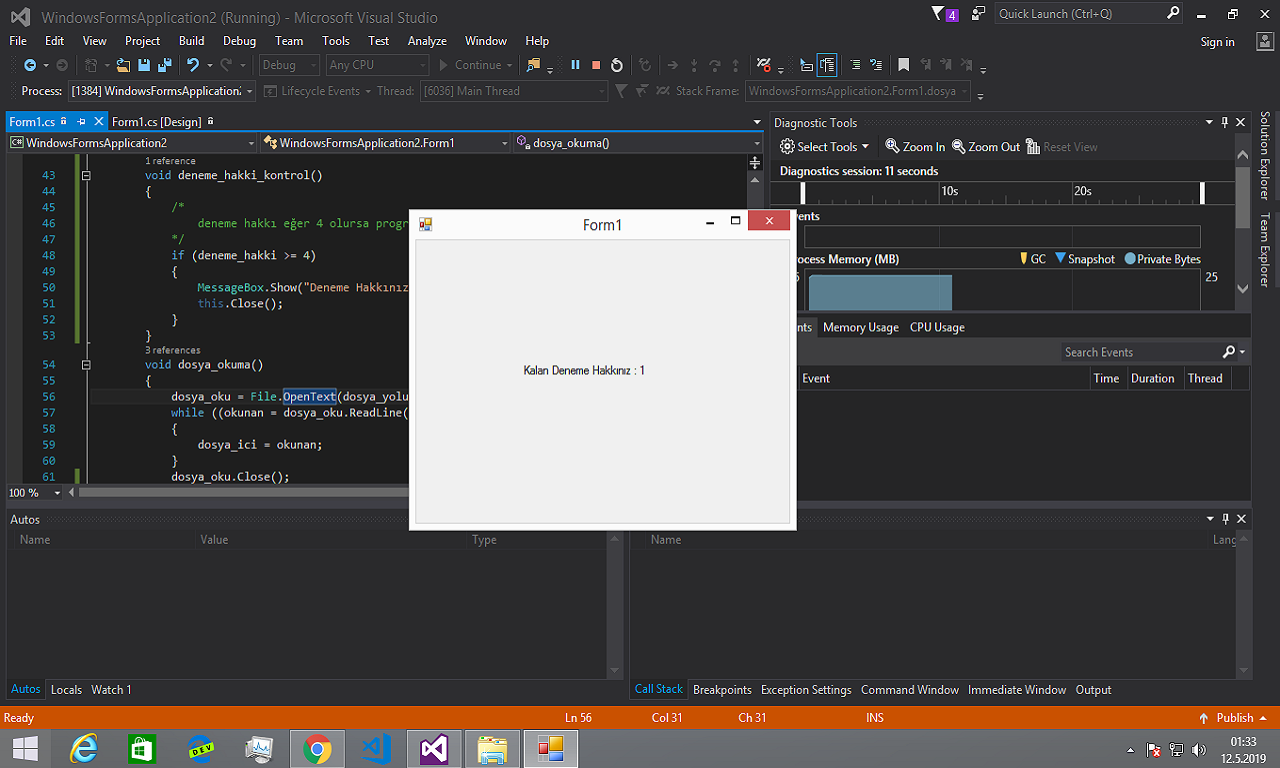Open the Debug menu
This screenshot has height=768, width=1280.
[239, 41]
